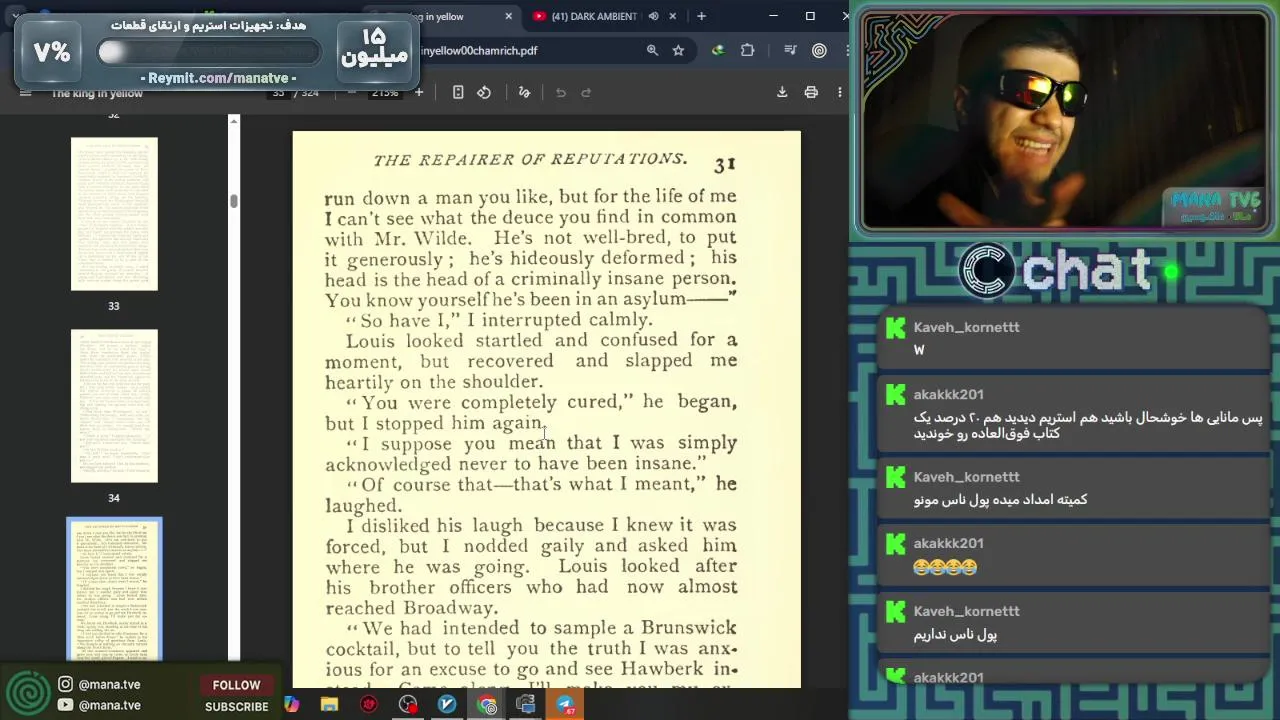Viewport: 1280px width, 720px height.
Task: Click the address bar showing chamrich.pdf
Action: point(530,50)
